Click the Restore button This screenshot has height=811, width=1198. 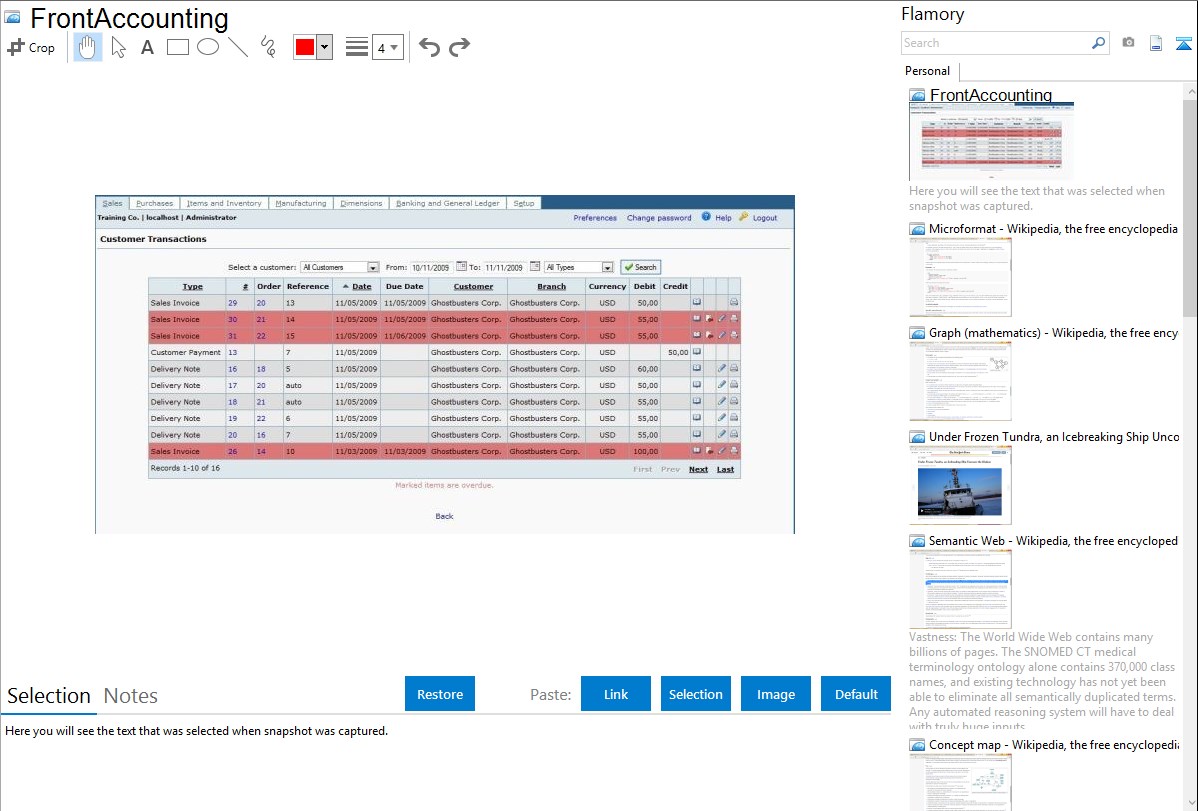[x=440, y=694]
